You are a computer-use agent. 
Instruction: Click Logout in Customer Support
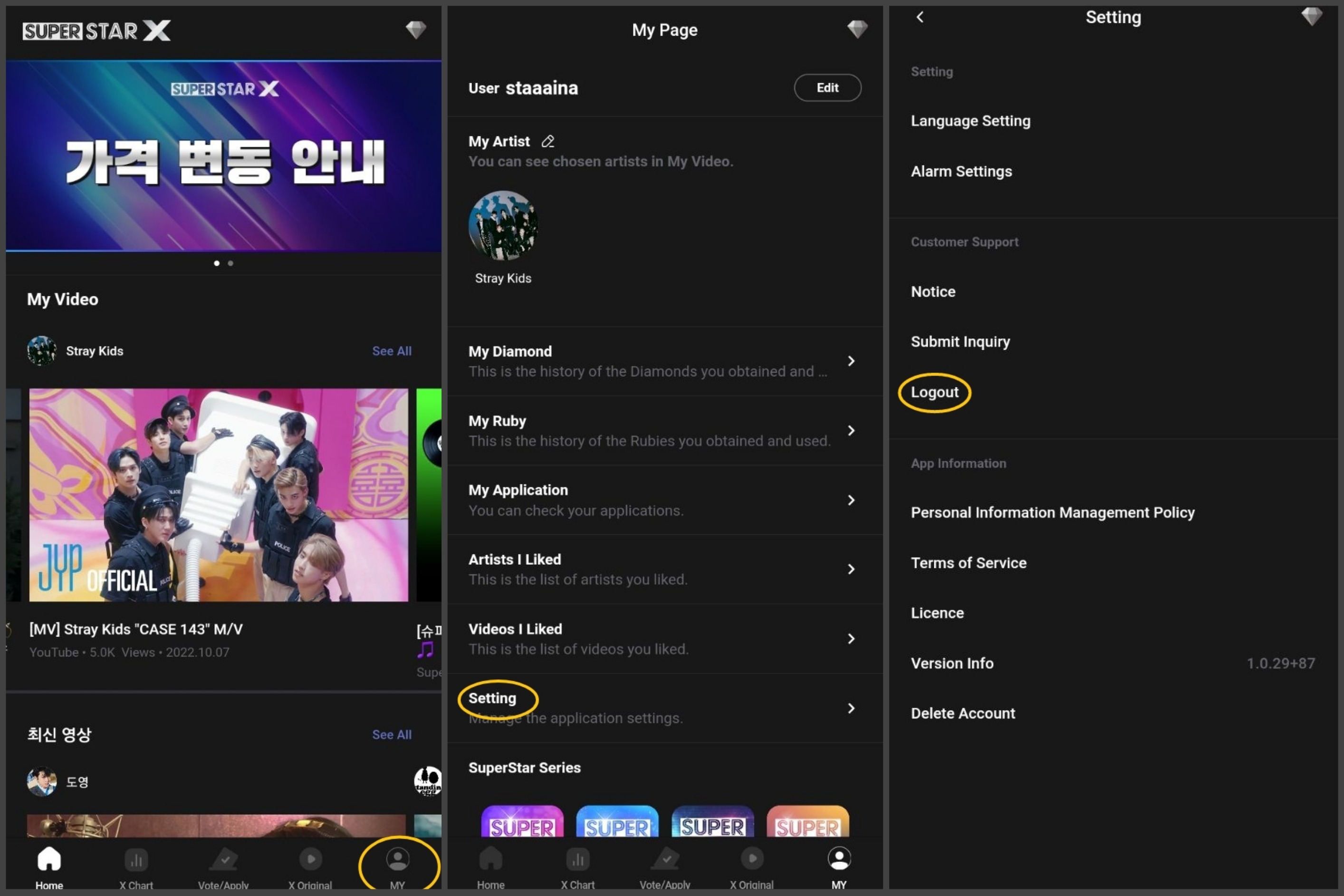[x=934, y=392]
